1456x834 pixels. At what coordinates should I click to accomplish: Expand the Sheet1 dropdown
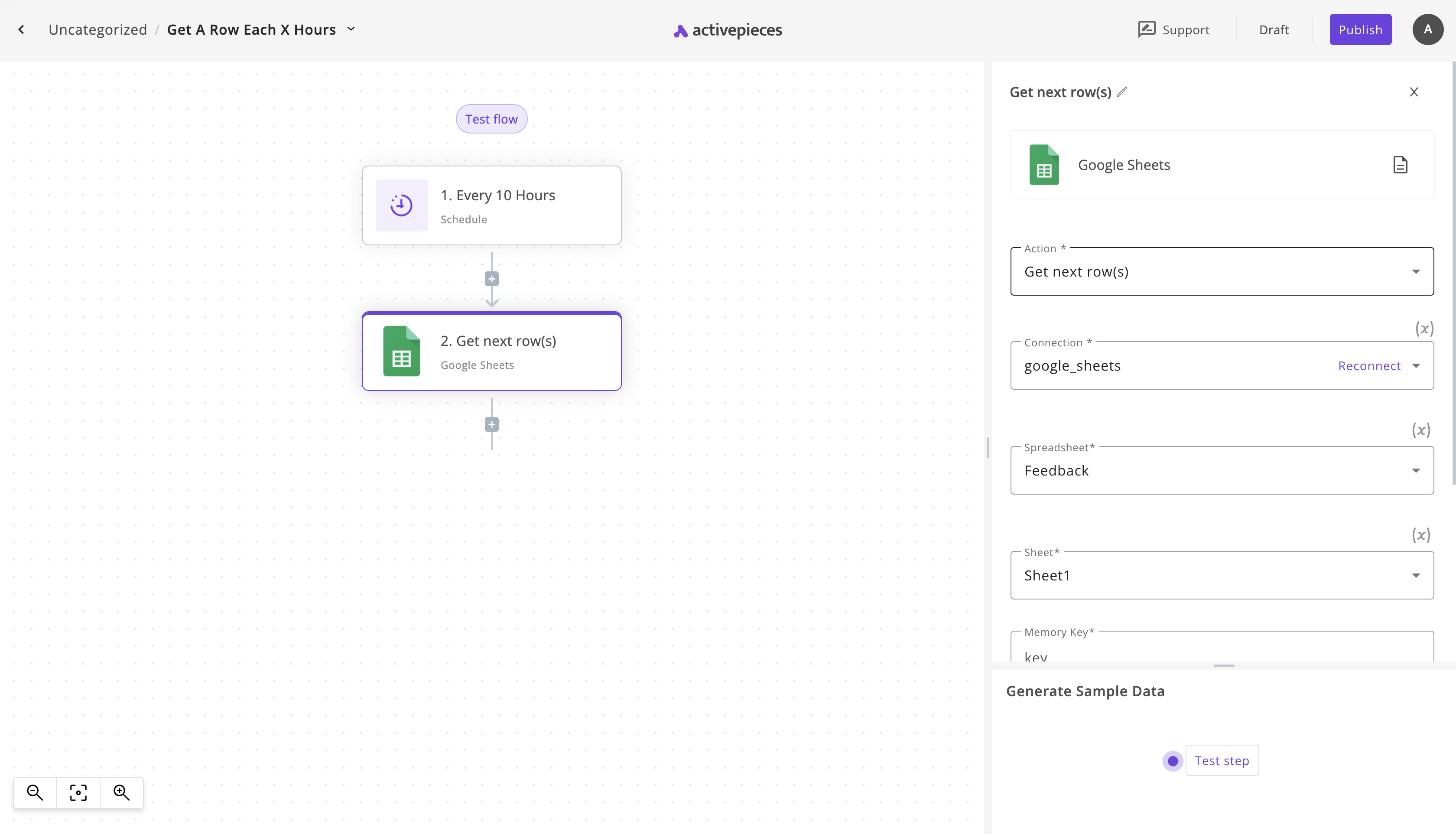pos(1222,576)
